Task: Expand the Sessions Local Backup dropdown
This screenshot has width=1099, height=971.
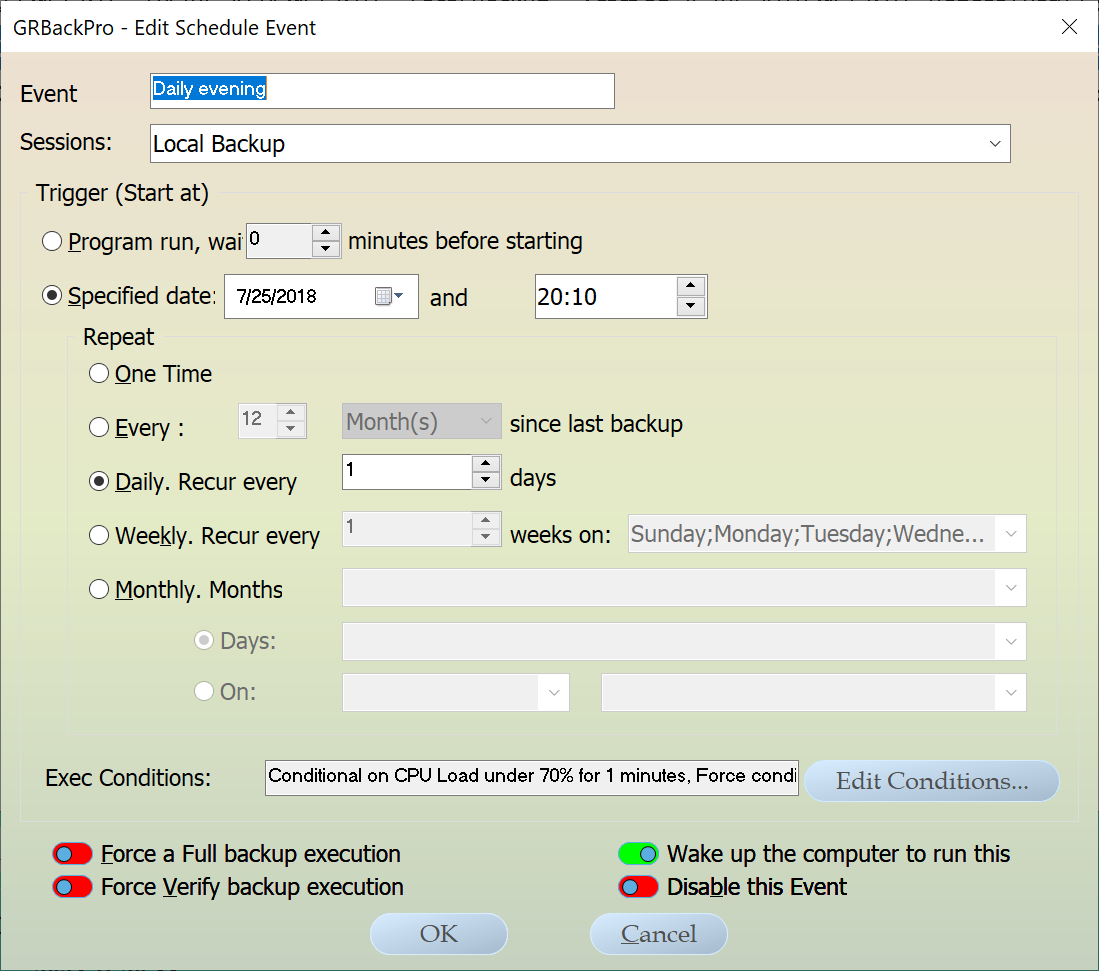Action: point(994,144)
